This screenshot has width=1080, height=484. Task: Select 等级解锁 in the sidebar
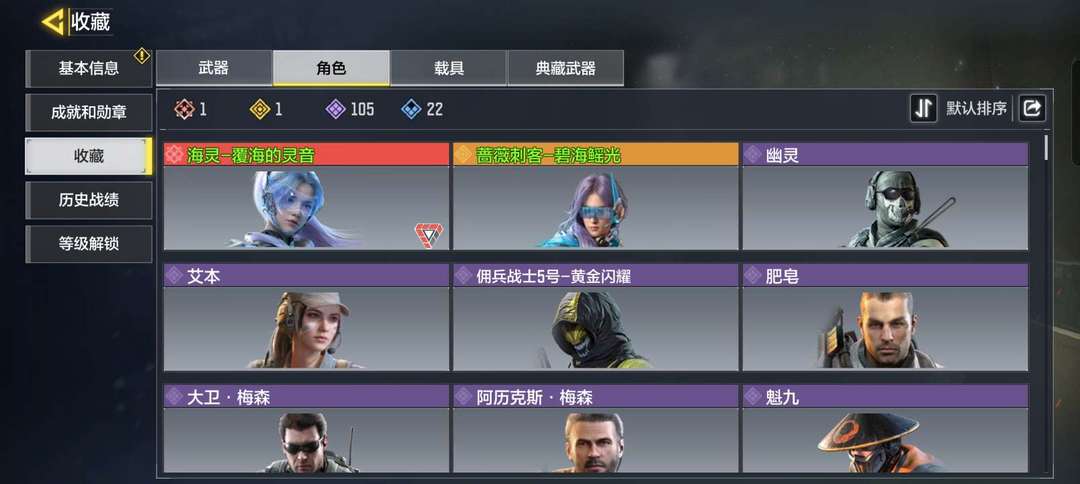click(89, 244)
